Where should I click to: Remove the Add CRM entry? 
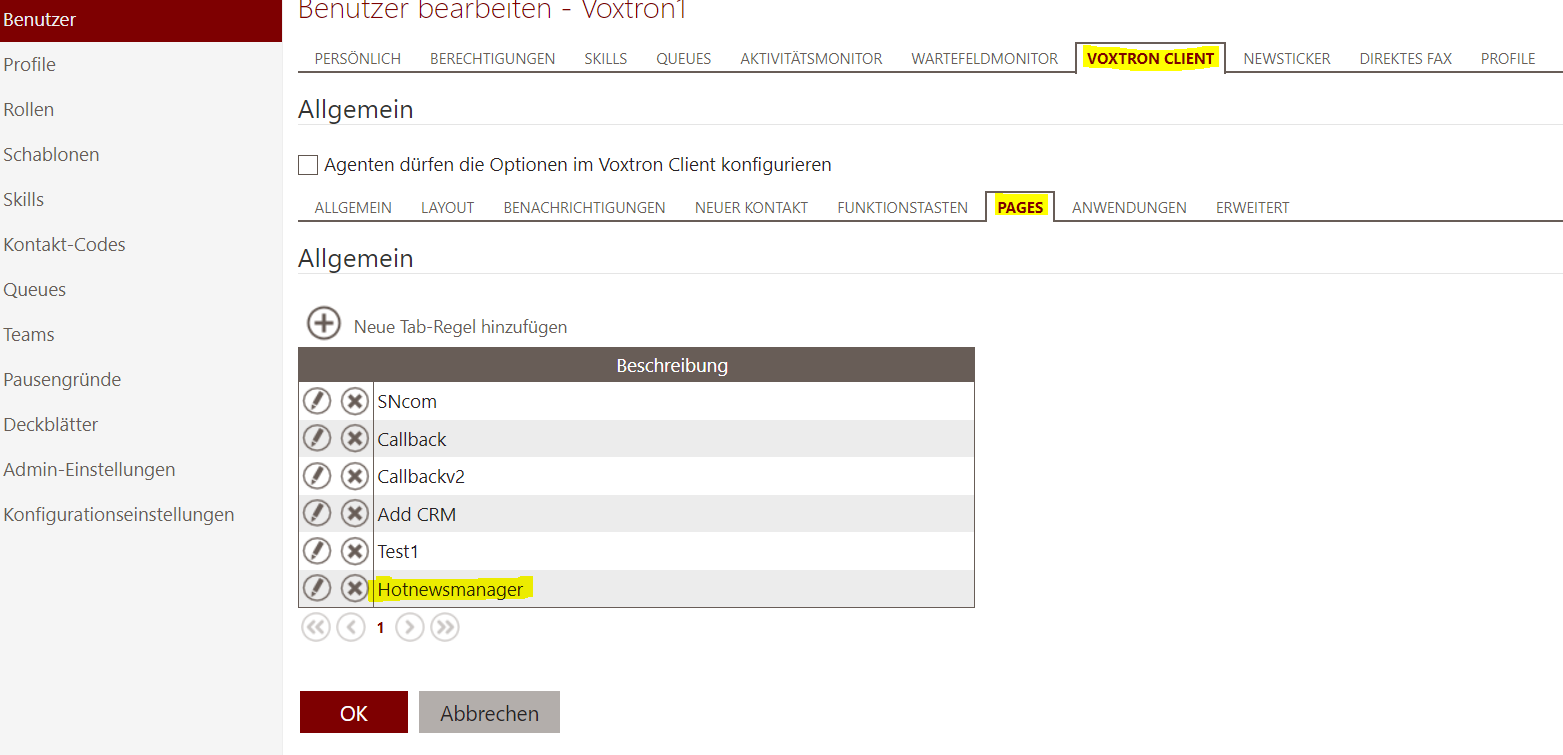click(x=354, y=514)
